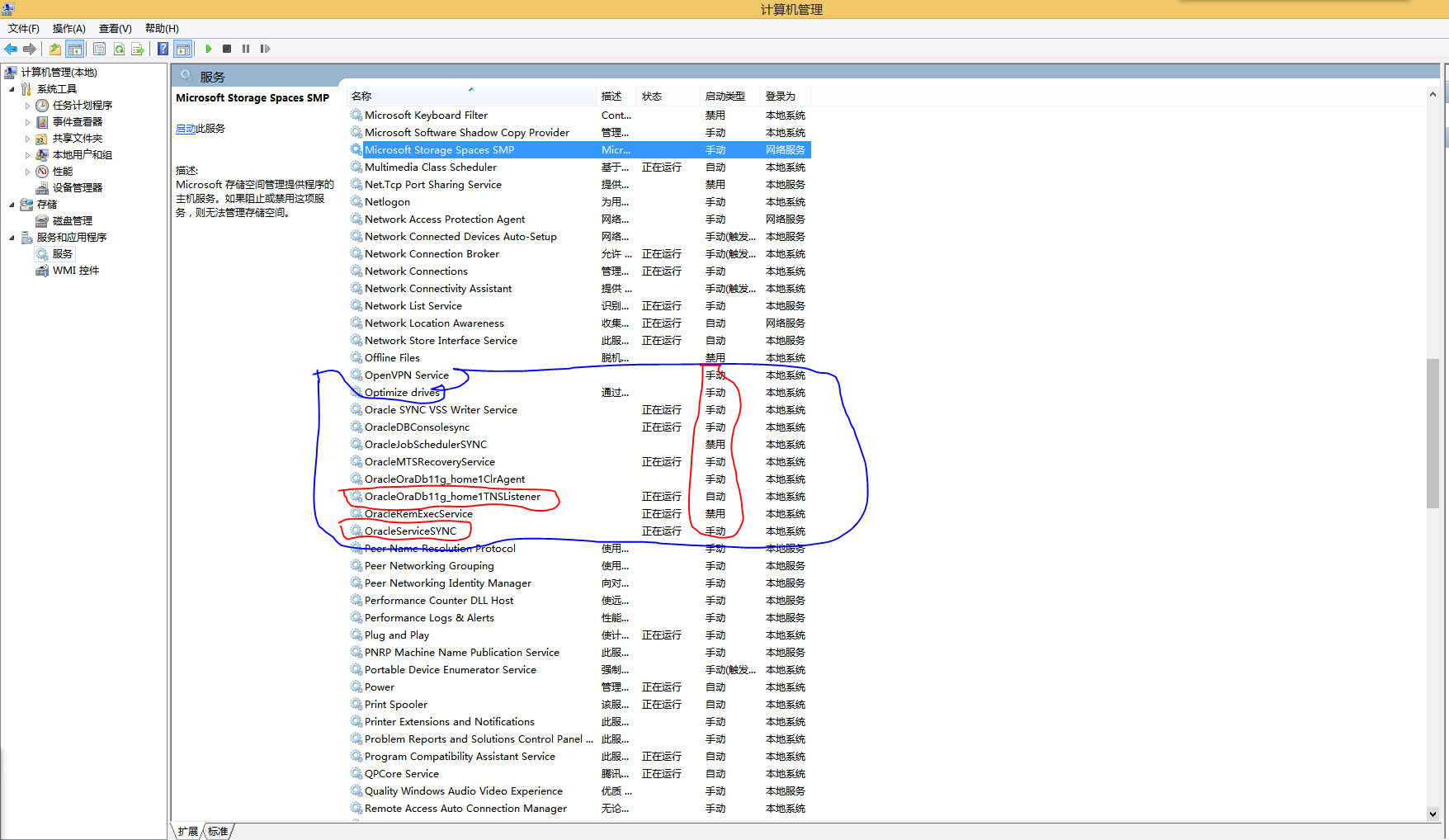The width and height of the screenshot is (1449, 840).
Task: Click the 系统工具 tools icon
Action: click(x=26, y=89)
